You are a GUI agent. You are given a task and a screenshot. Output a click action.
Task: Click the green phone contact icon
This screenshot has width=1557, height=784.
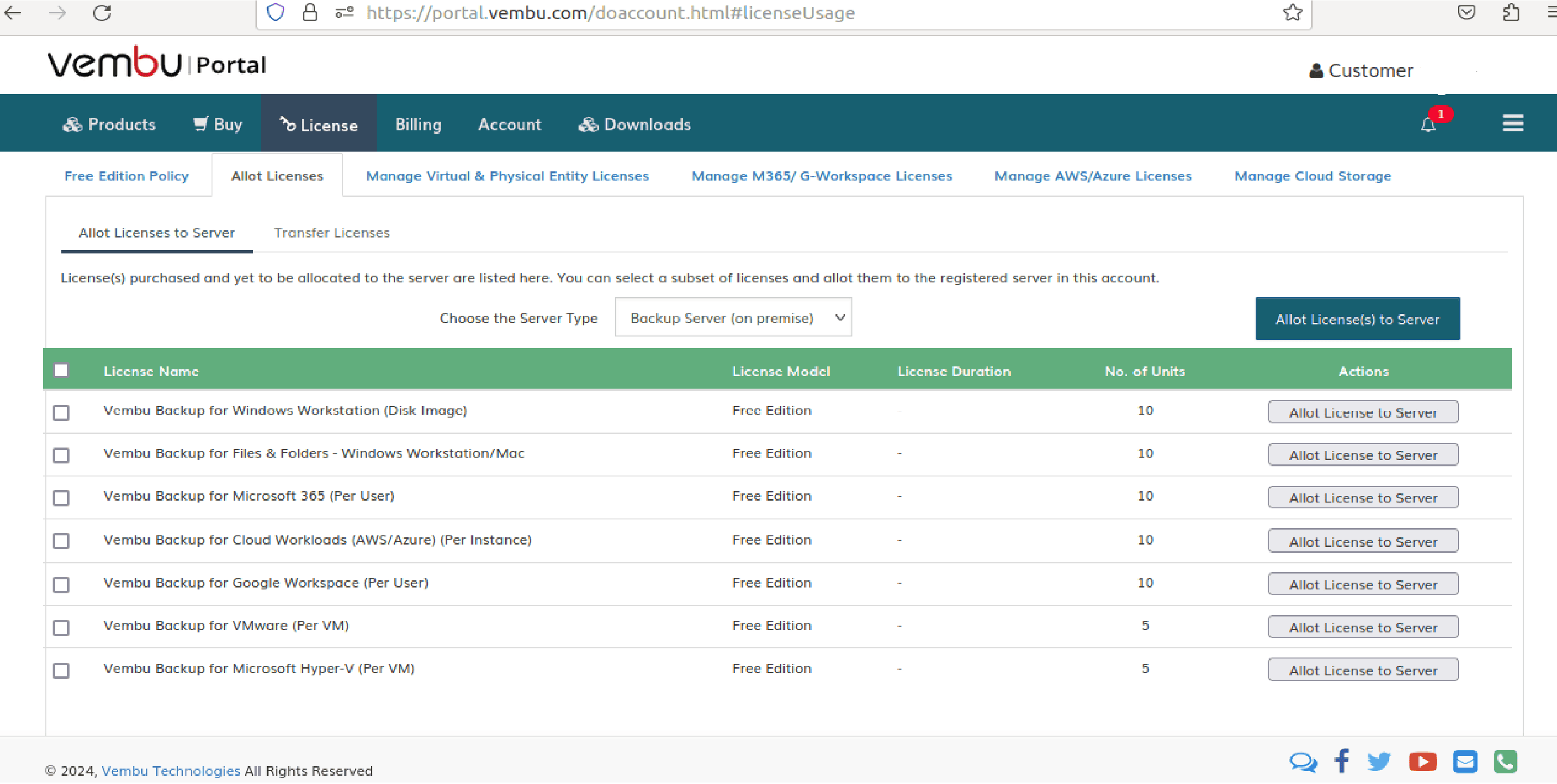(x=1505, y=762)
